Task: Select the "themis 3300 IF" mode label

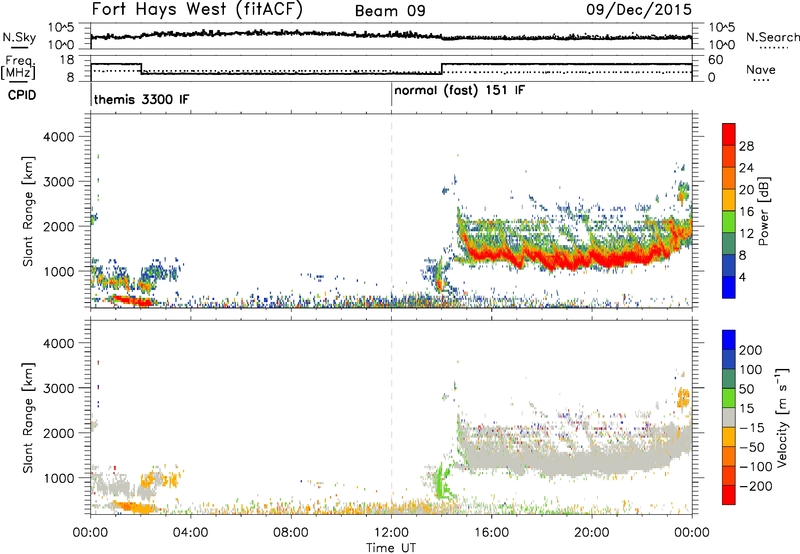Action: [x=141, y=99]
